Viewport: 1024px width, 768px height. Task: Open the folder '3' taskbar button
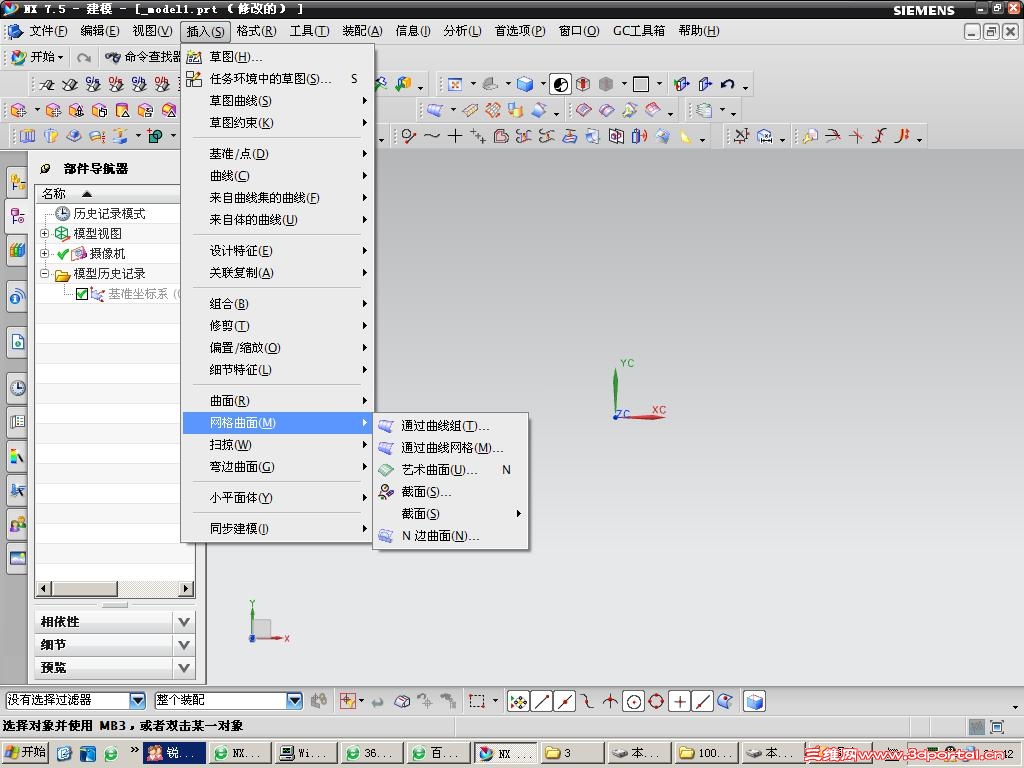coord(571,752)
